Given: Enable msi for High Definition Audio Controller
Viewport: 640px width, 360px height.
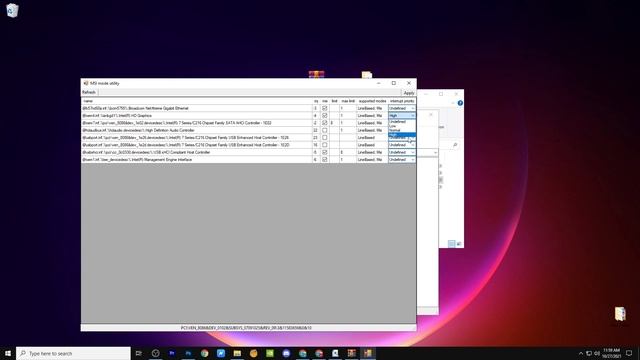Looking at the screenshot, I should tap(324, 130).
